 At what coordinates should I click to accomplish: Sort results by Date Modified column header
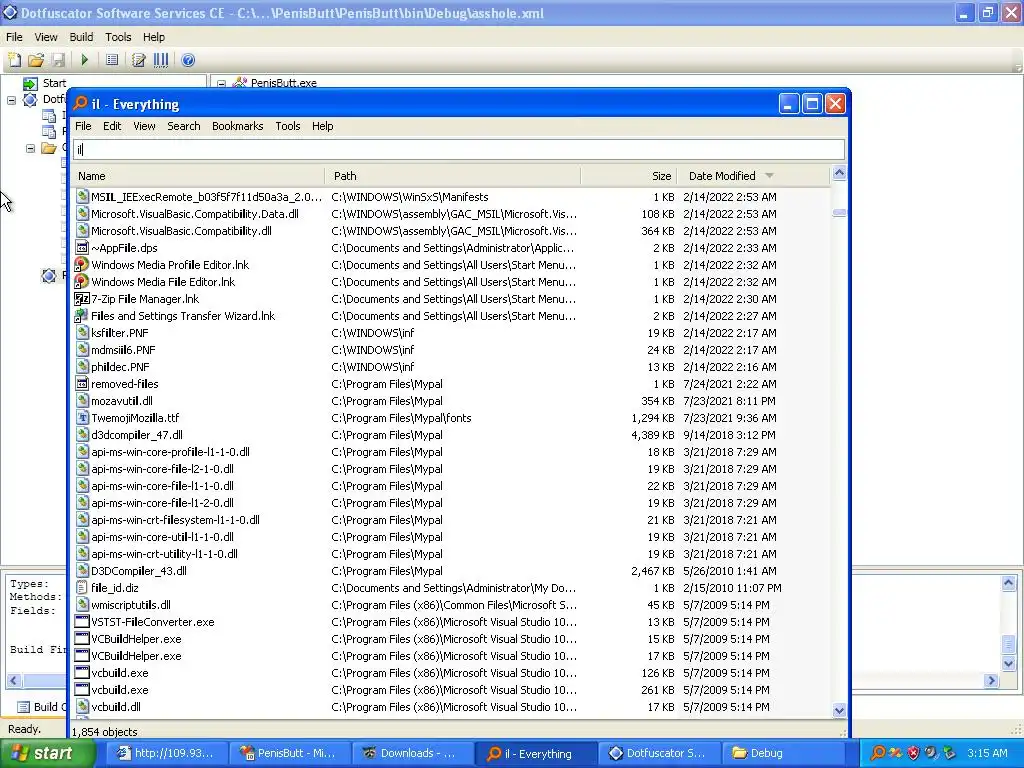pos(753,176)
